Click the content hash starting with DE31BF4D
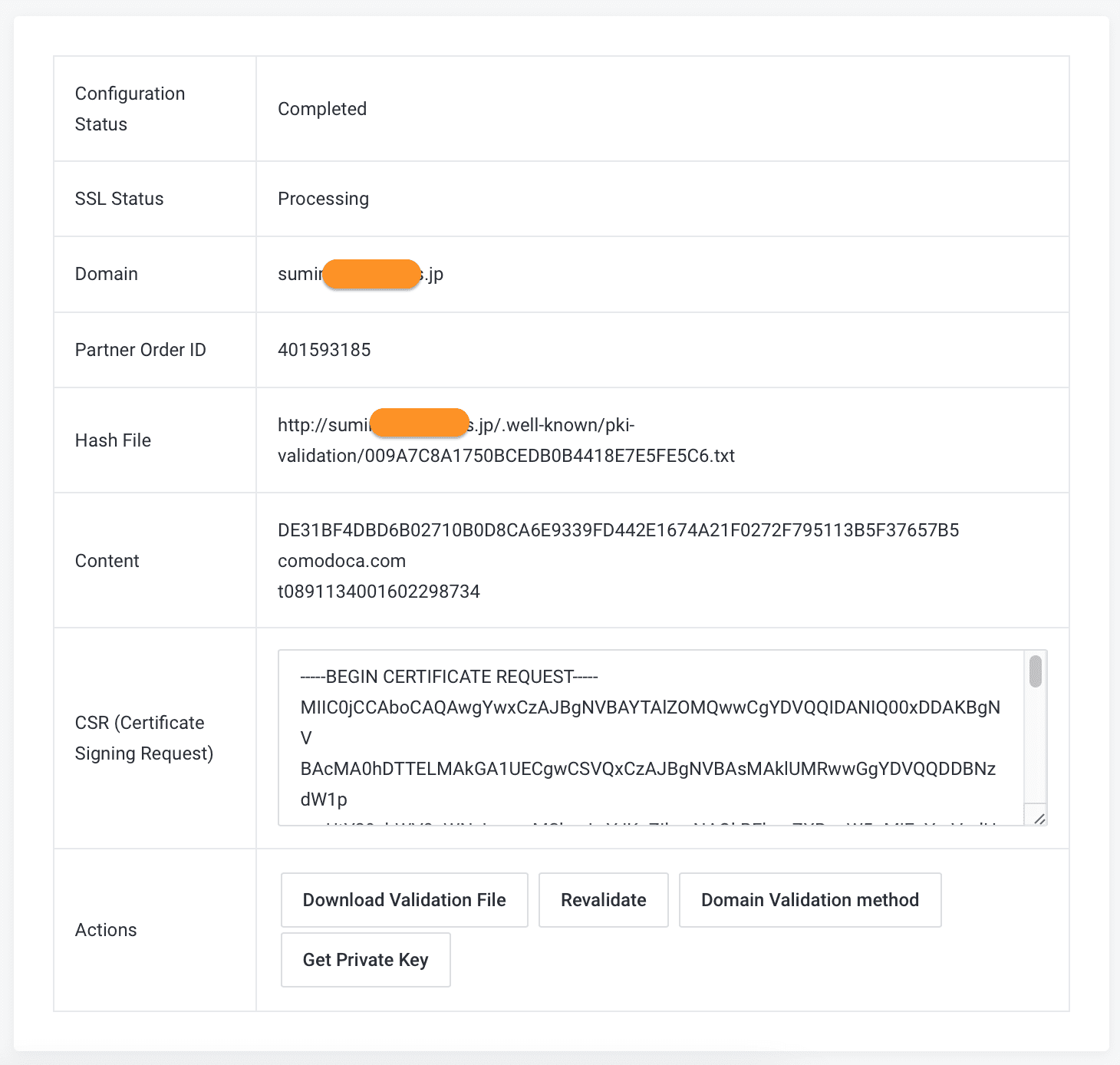Screen dimensions: 1120x1065 click(618, 530)
